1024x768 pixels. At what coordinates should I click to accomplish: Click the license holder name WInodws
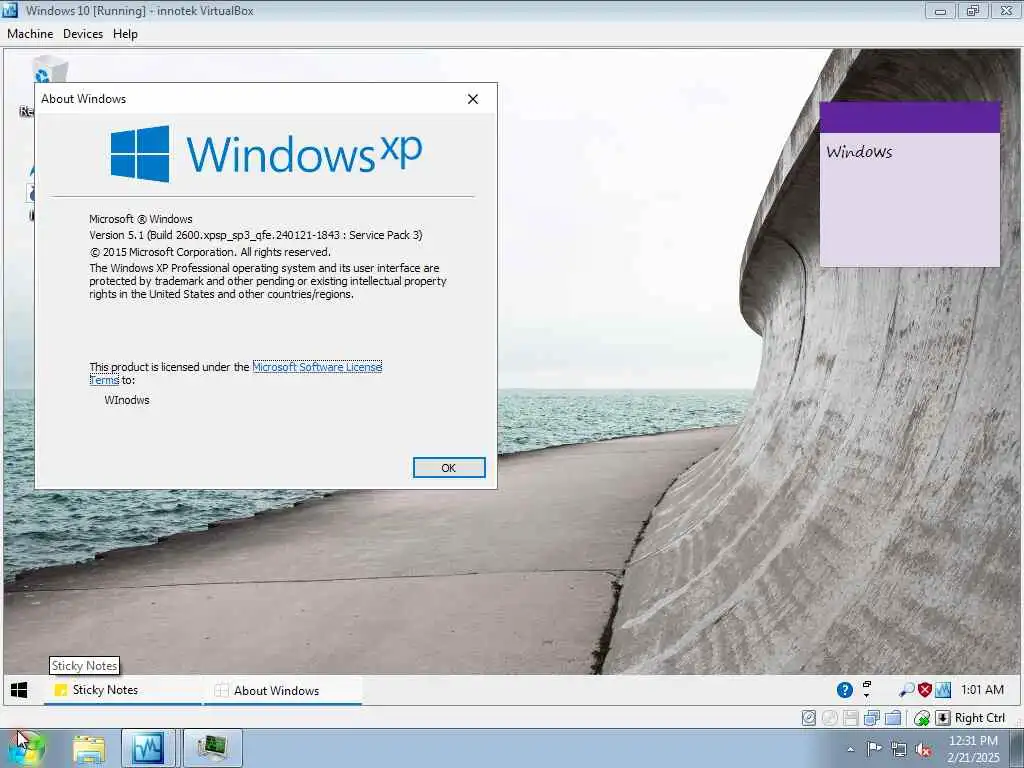click(127, 400)
